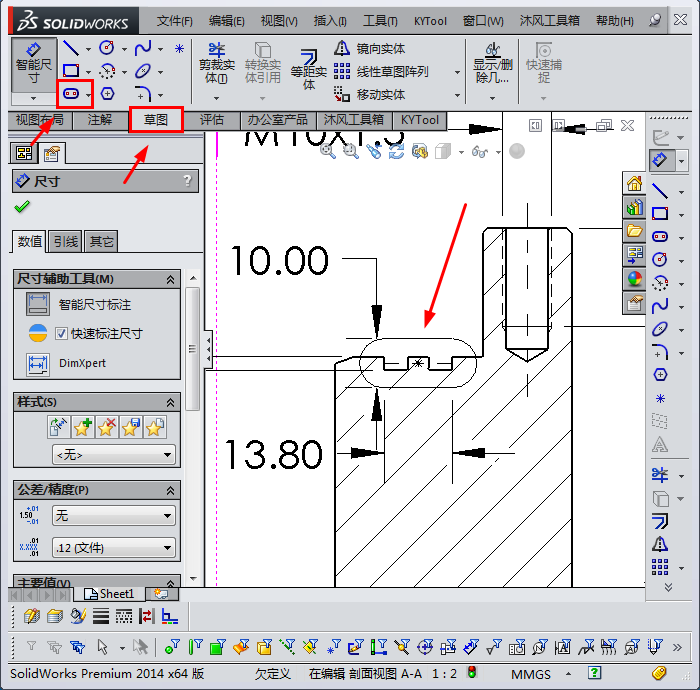The height and width of the screenshot is (690, 700).
Task: Select the 剪裁实体 trim entities tool
Action: (216, 63)
